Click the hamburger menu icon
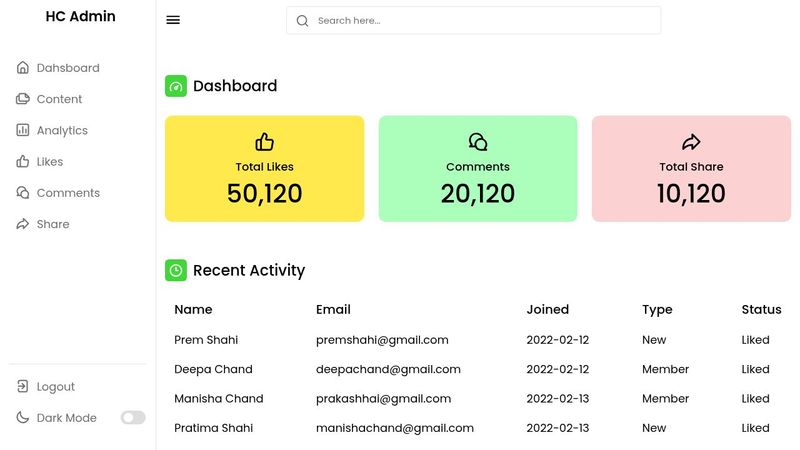This screenshot has height=450, width=800. tap(173, 20)
